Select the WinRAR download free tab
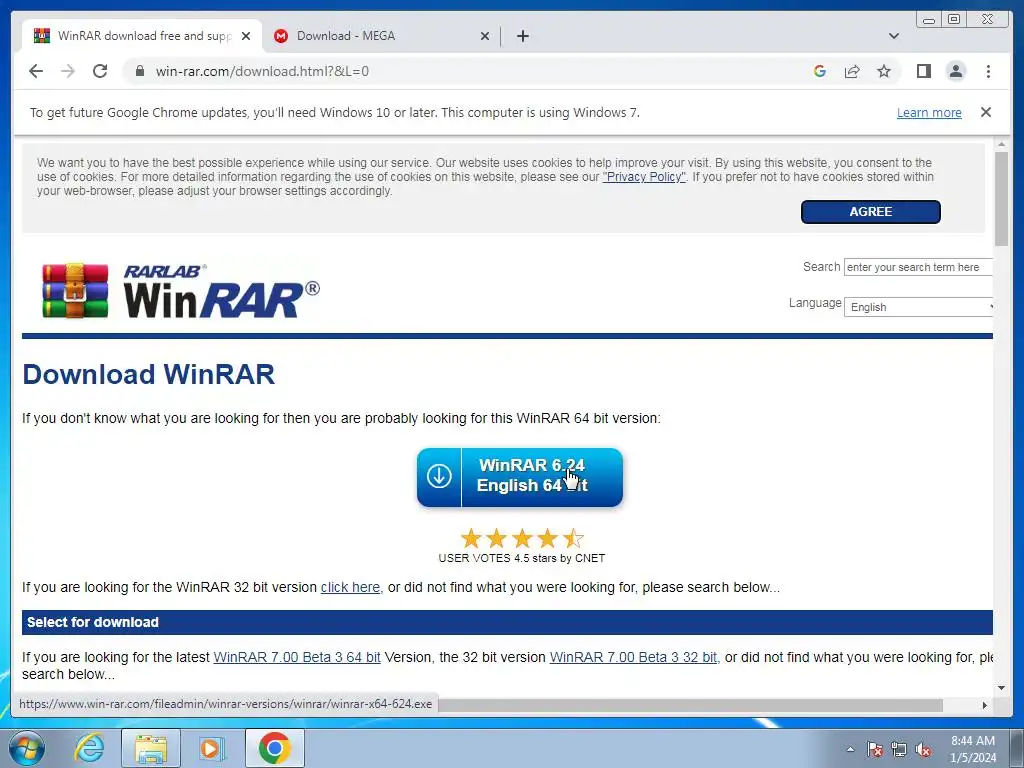Viewport: 1024px width, 768px height. [x=142, y=36]
